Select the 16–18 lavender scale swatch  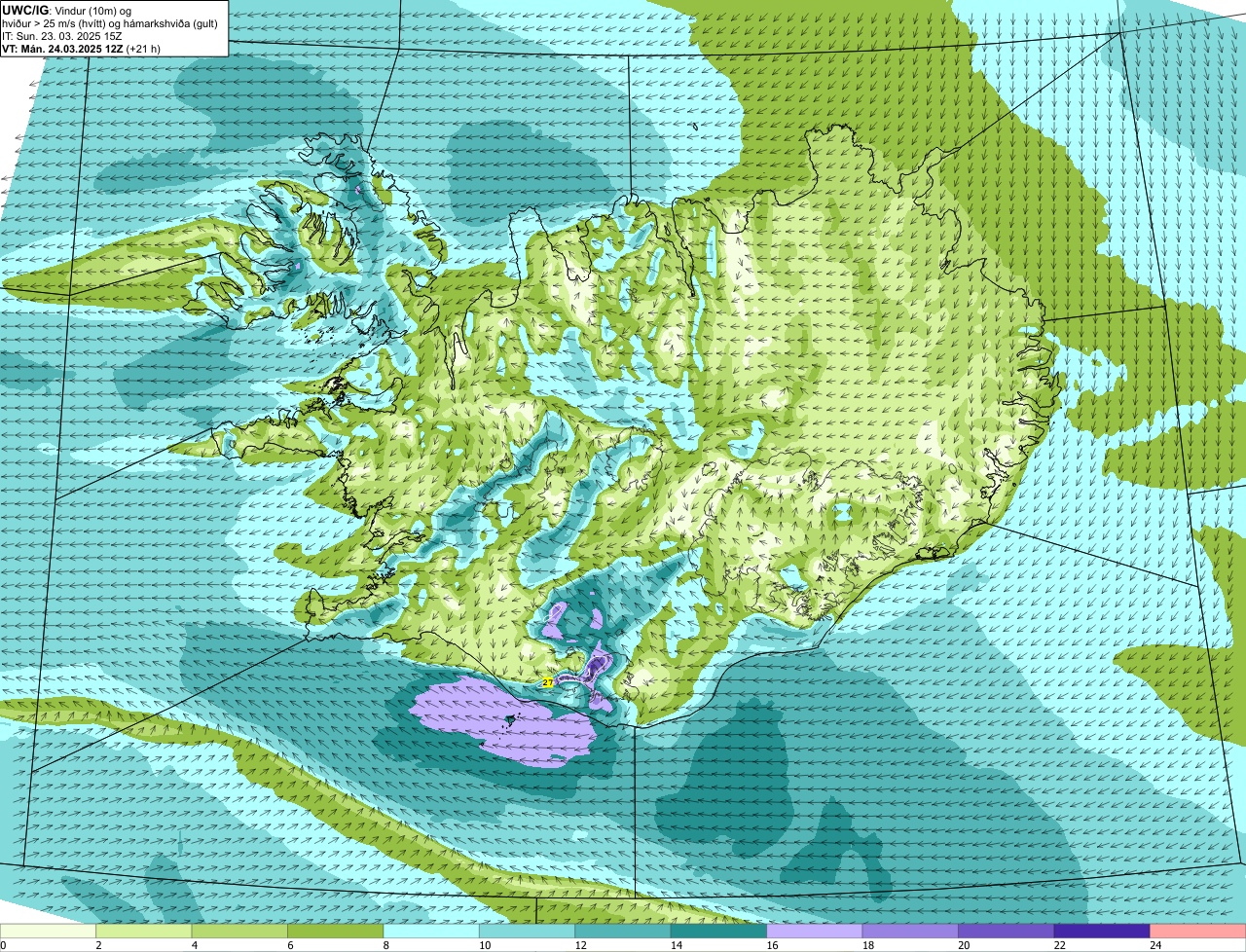pyautogui.click(x=815, y=931)
